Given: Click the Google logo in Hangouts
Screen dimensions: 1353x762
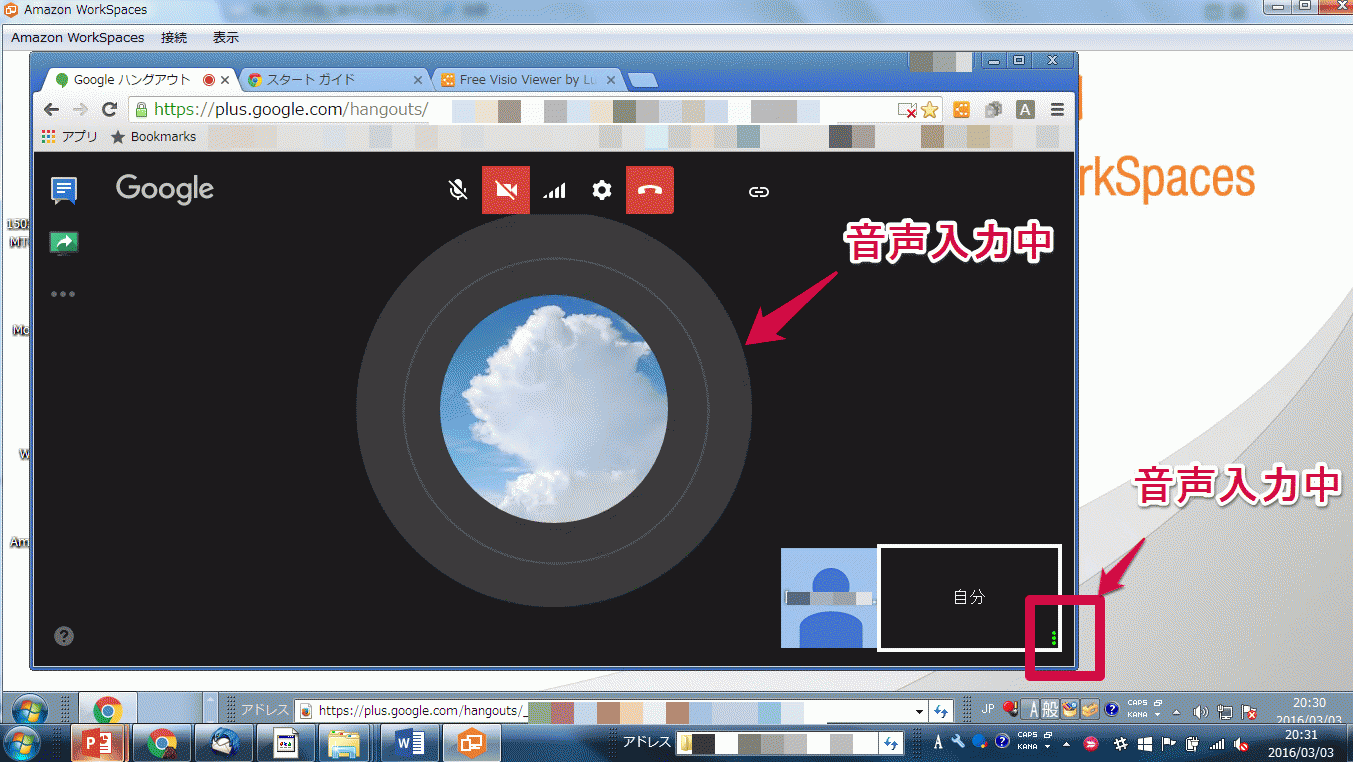Looking at the screenshot, I should [x=165, y=189].
